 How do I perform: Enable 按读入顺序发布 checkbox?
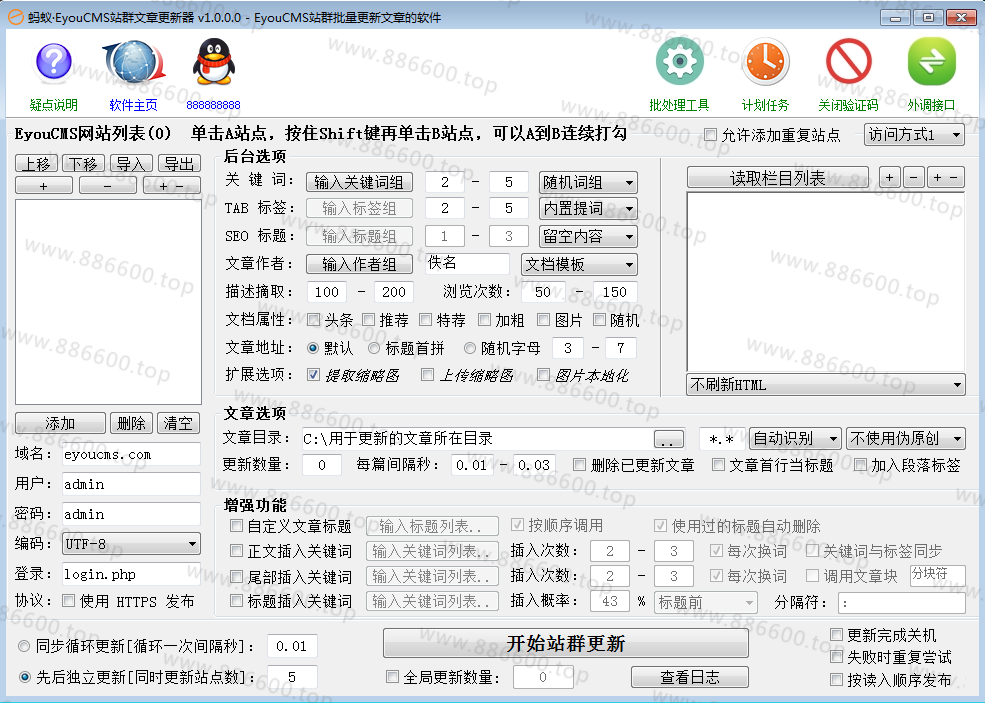tap(836, 679)
